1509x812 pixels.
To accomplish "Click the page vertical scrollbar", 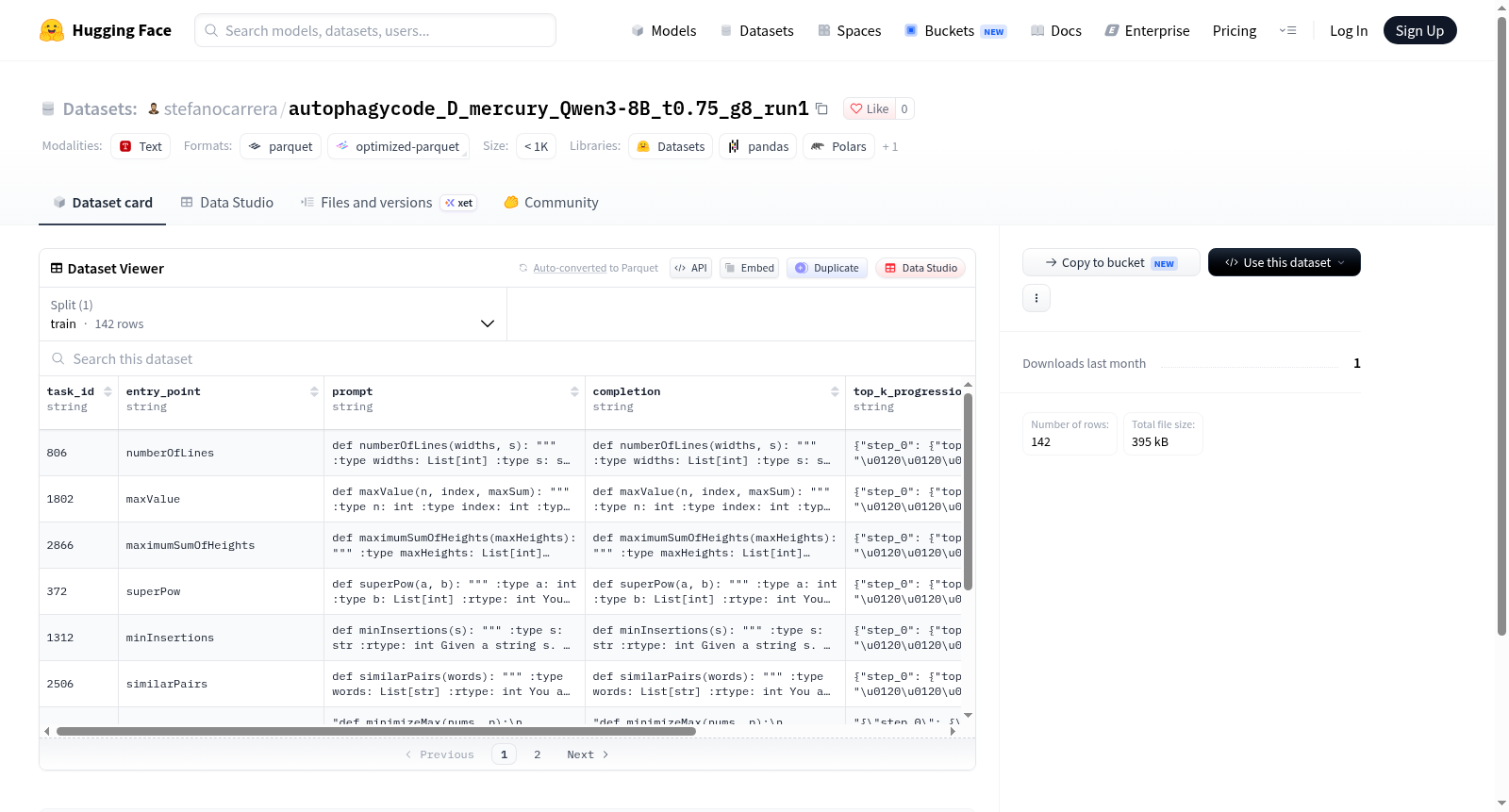I will coord(1502,325).
